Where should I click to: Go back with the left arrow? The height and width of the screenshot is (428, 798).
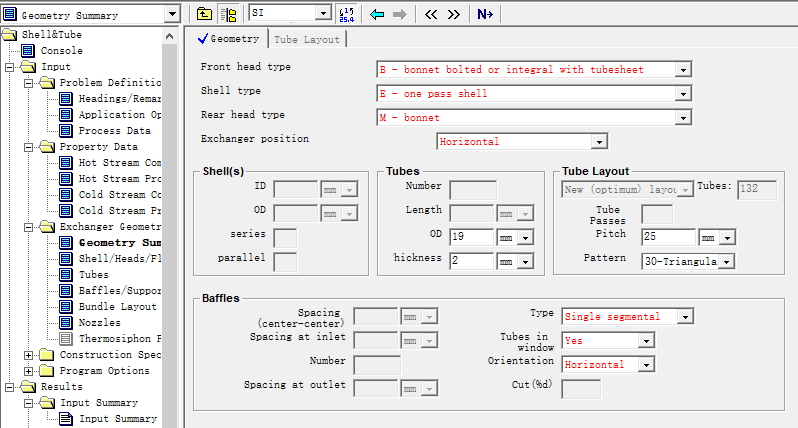pyautogui.click(x=377, y=14)
